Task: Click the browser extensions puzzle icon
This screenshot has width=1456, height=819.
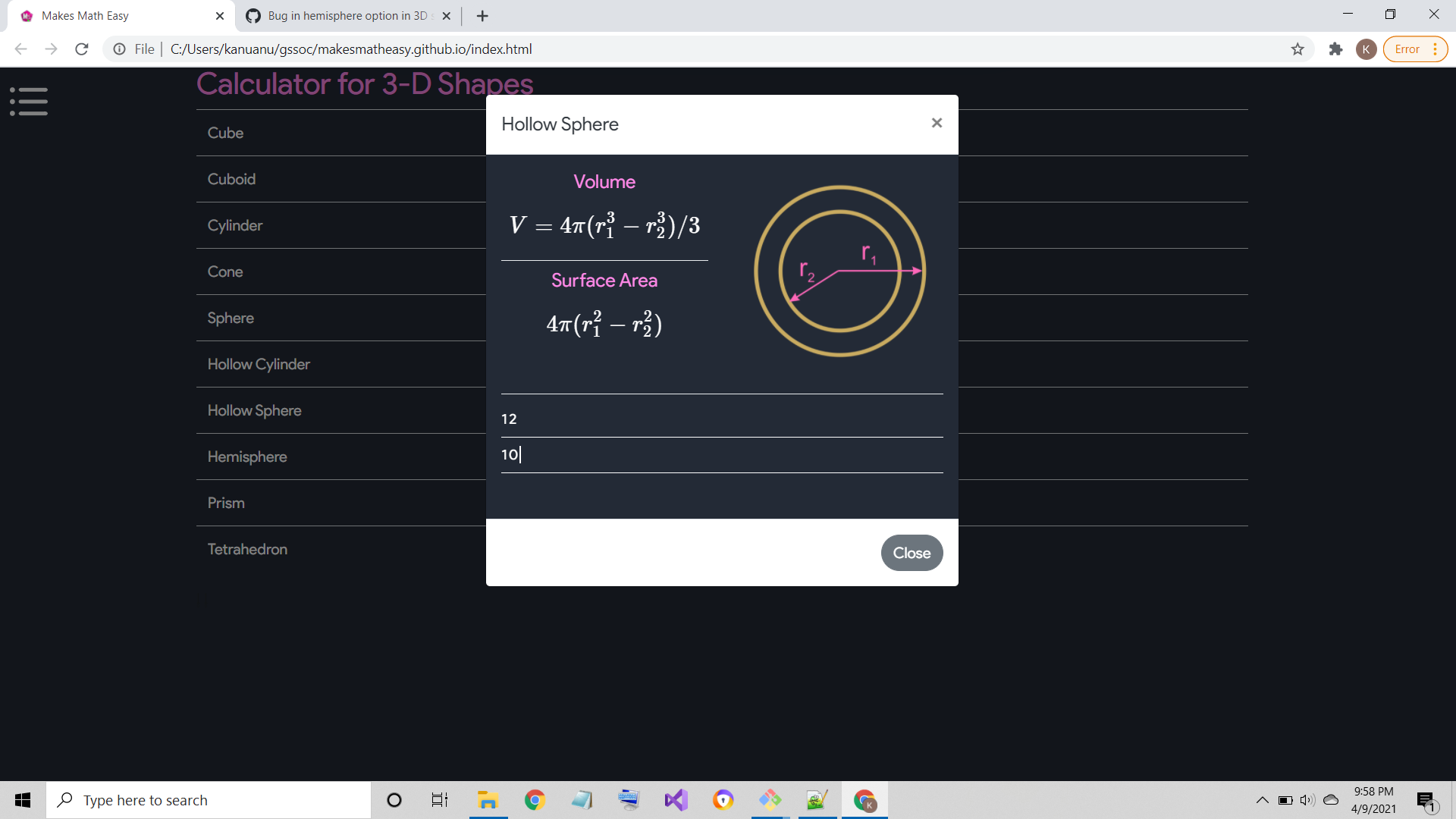Action: (1336, 49)
